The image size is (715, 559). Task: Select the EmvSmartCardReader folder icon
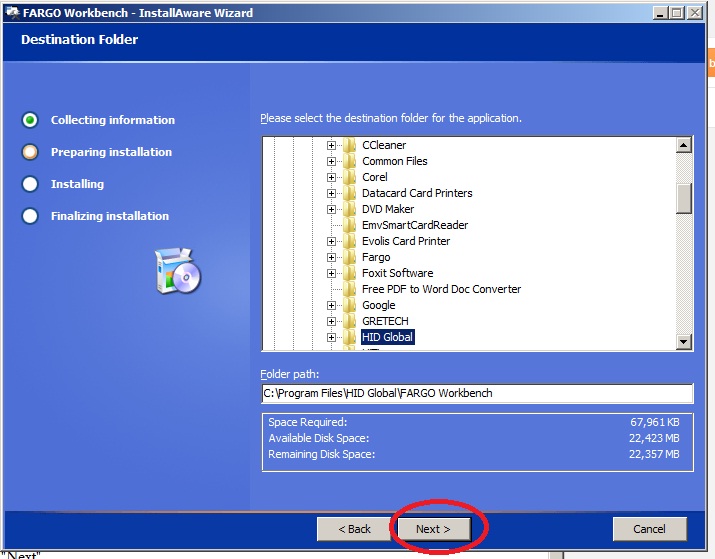pyautogui.click(x=349, y=225)
